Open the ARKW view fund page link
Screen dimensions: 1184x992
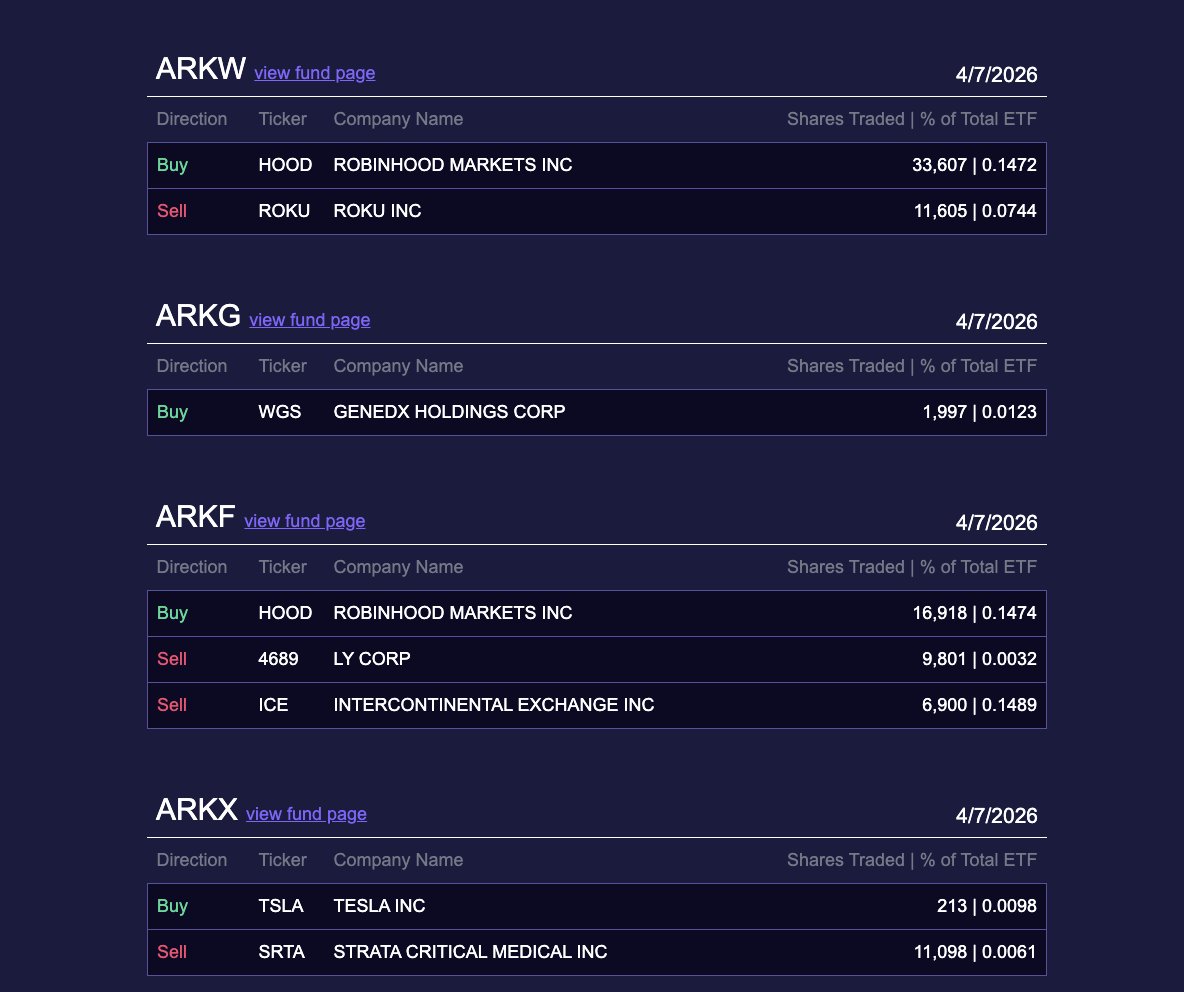click(314, 73)
